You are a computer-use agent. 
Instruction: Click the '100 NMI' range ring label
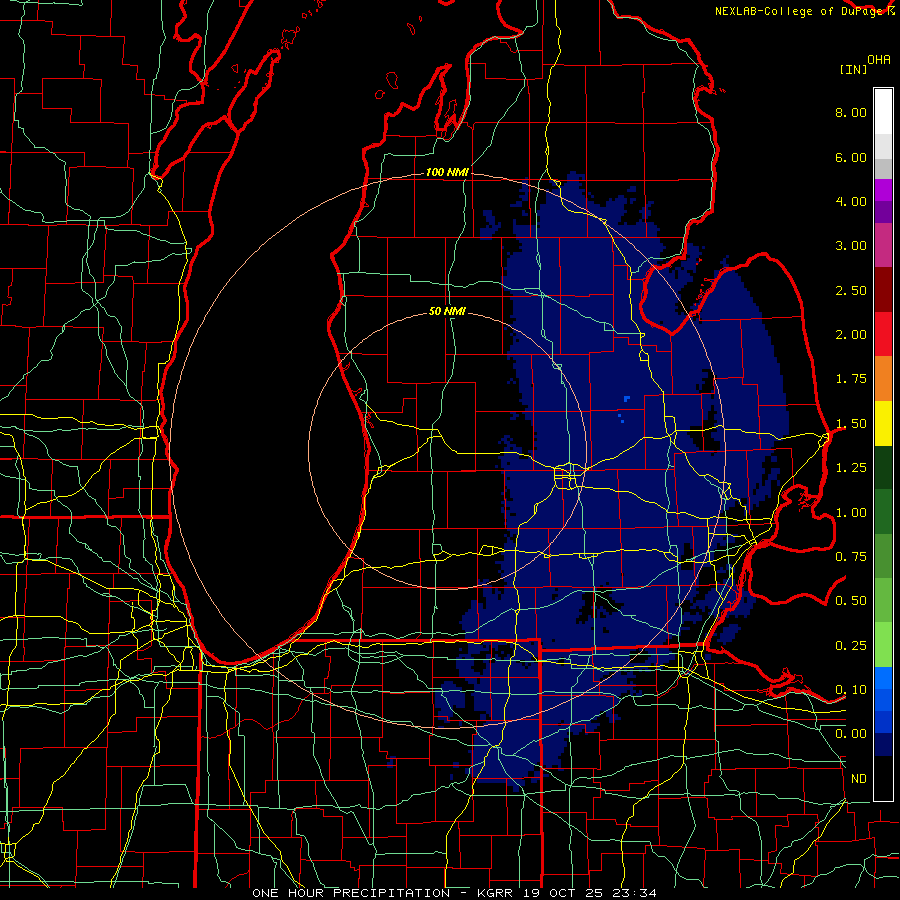tap(447, 172)
